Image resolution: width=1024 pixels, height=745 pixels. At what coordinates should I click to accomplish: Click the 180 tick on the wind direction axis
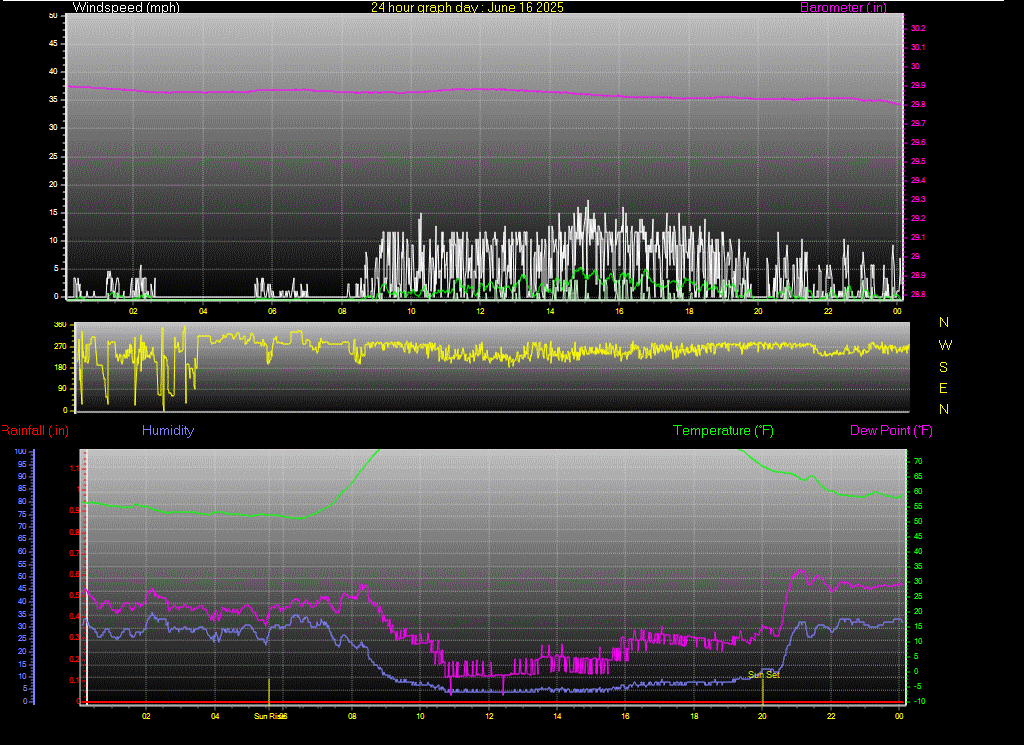coord(60,367)
